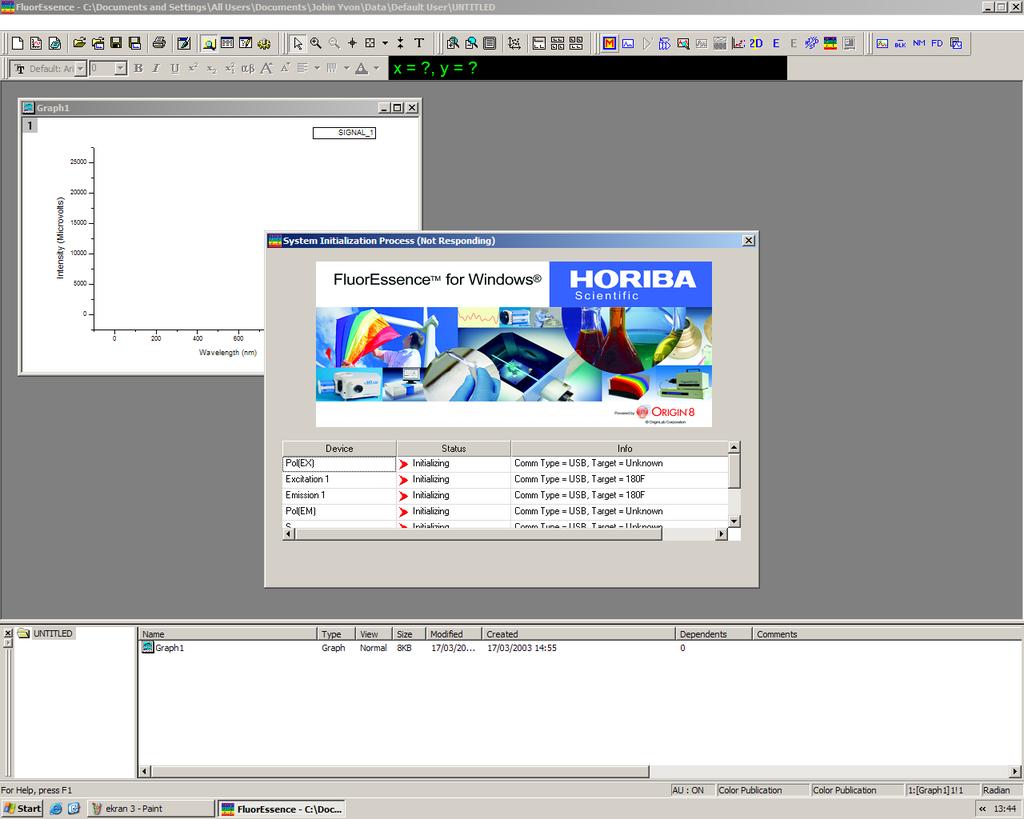Viewport: 1024px width, 819px height.
Task: Click the Rescale vertical arrows icon
Action: [400, 43]
